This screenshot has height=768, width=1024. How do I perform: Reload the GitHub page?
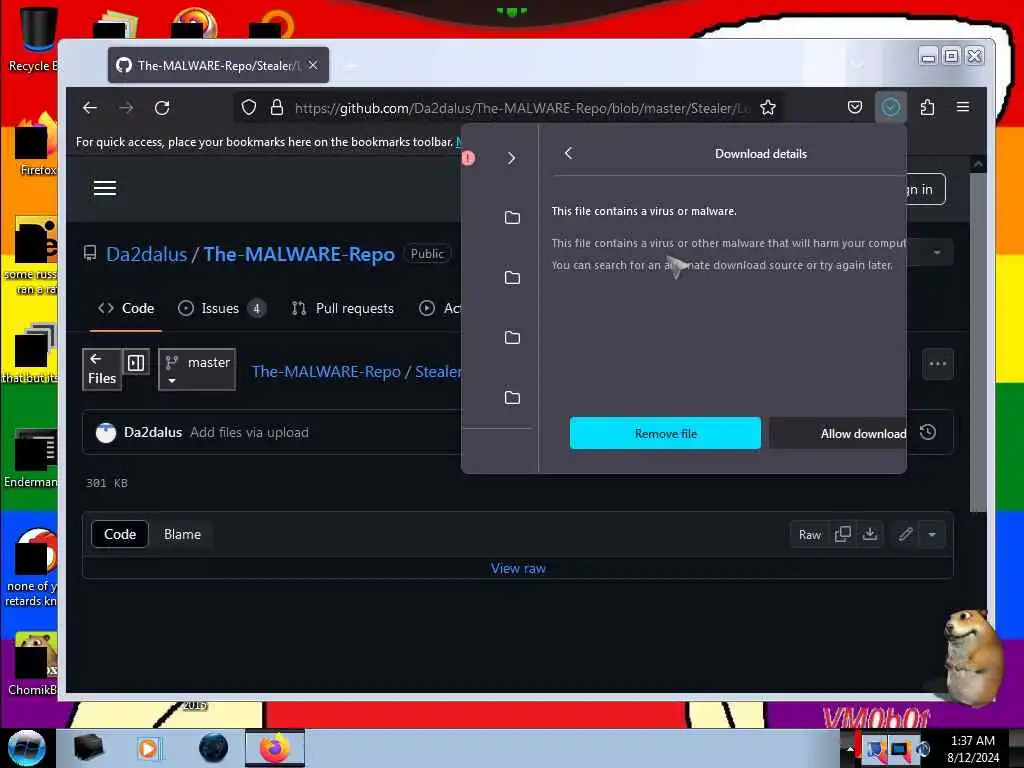[162, 108]
